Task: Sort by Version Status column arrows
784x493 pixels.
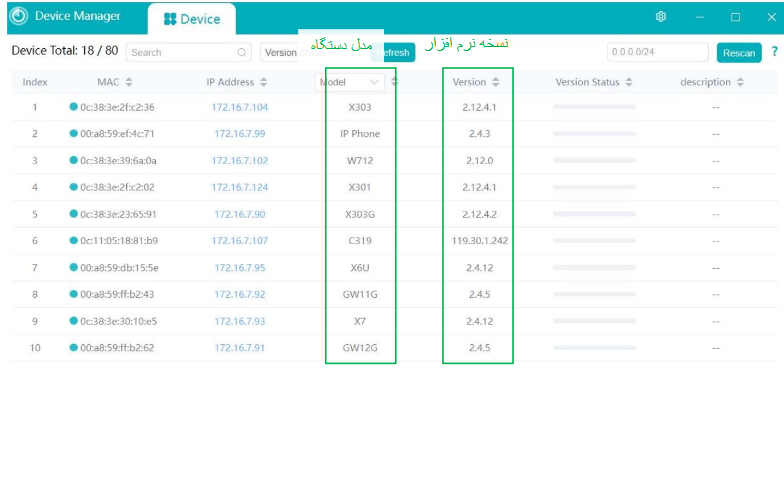Action: click(629, 82)
